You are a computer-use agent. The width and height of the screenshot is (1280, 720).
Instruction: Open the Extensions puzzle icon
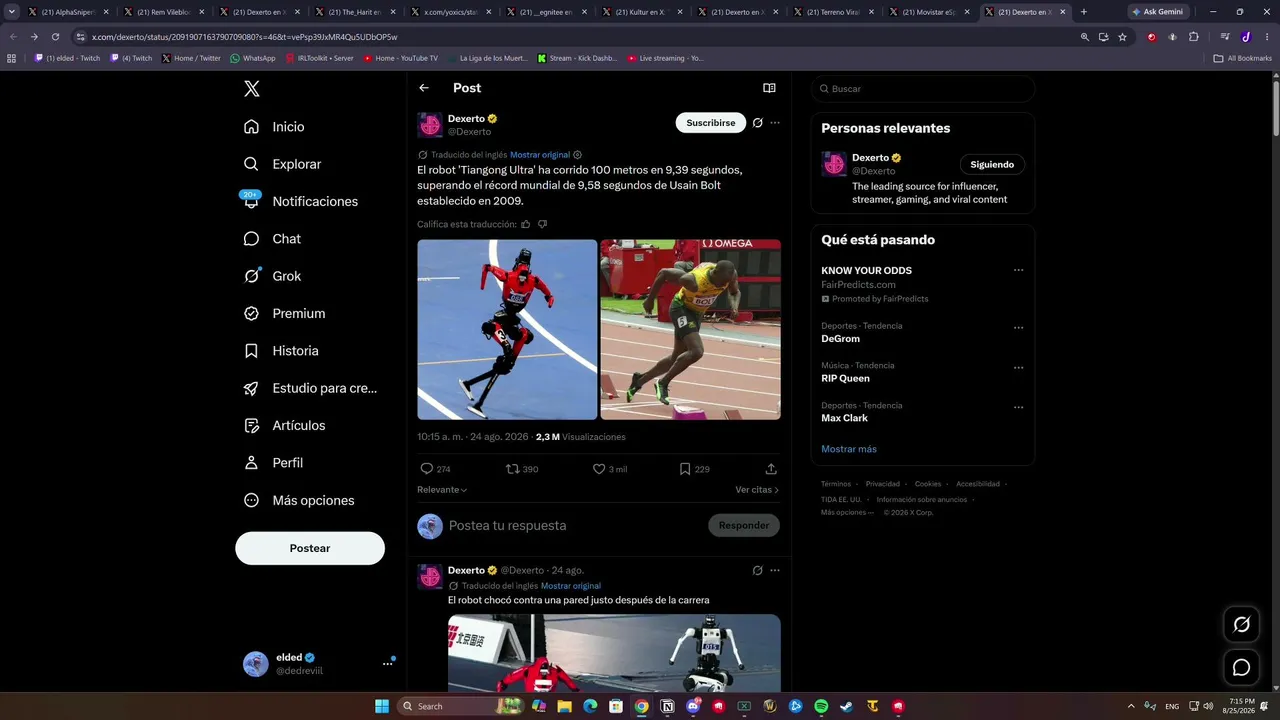tap(1193, 37)
